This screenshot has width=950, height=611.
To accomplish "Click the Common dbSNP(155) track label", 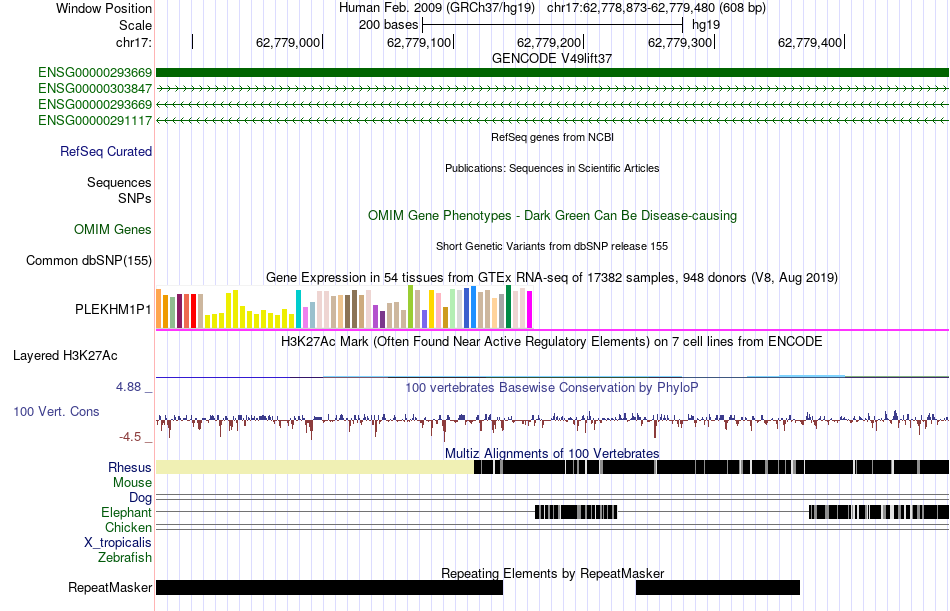I will click(x=89, y=261).
